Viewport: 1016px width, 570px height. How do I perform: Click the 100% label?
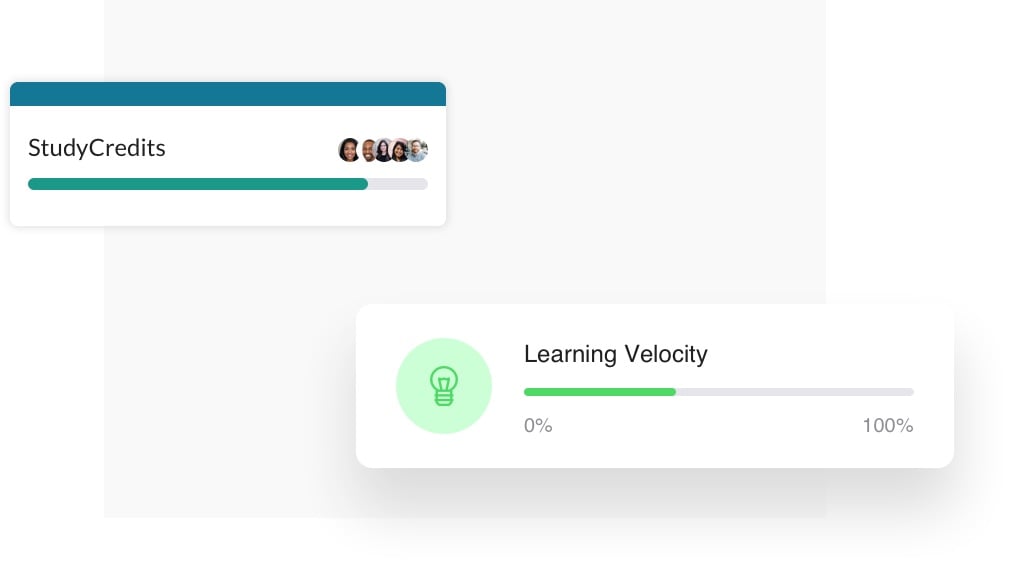click(x=887, y=426)
